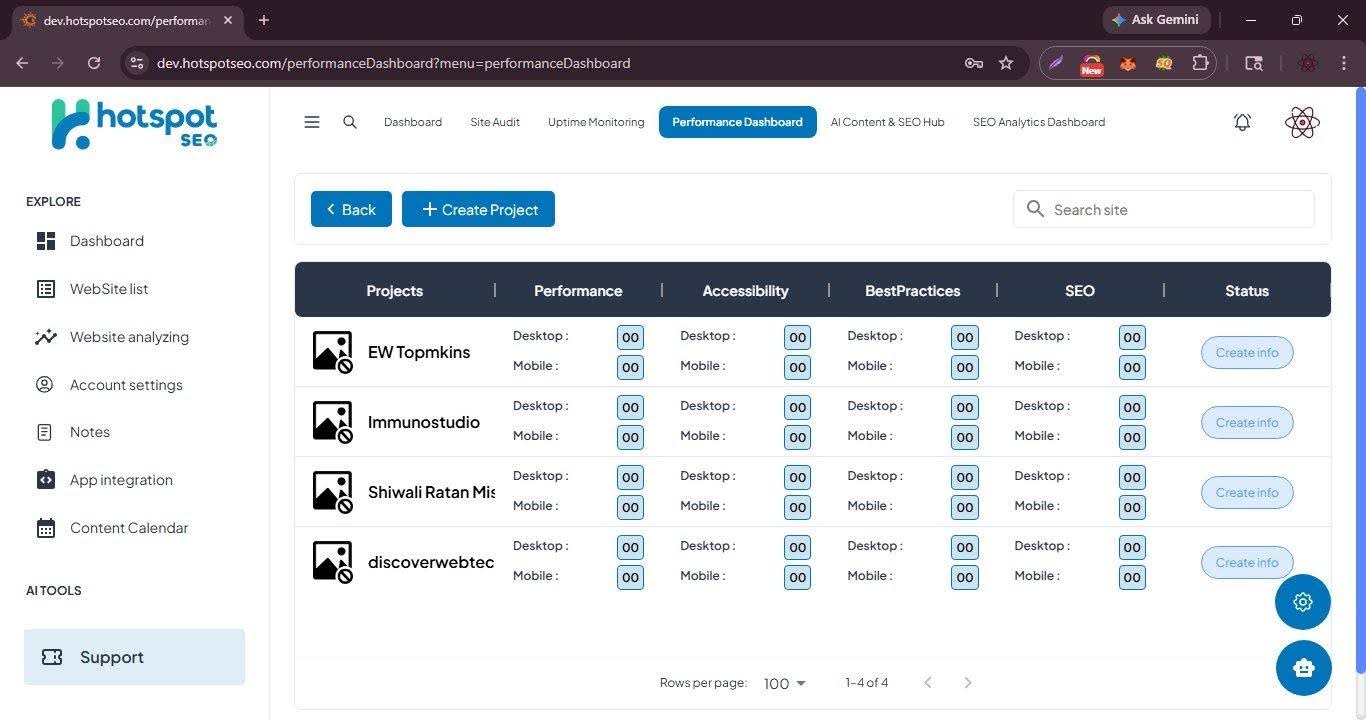Click the Back button

(x=351, y=209)
